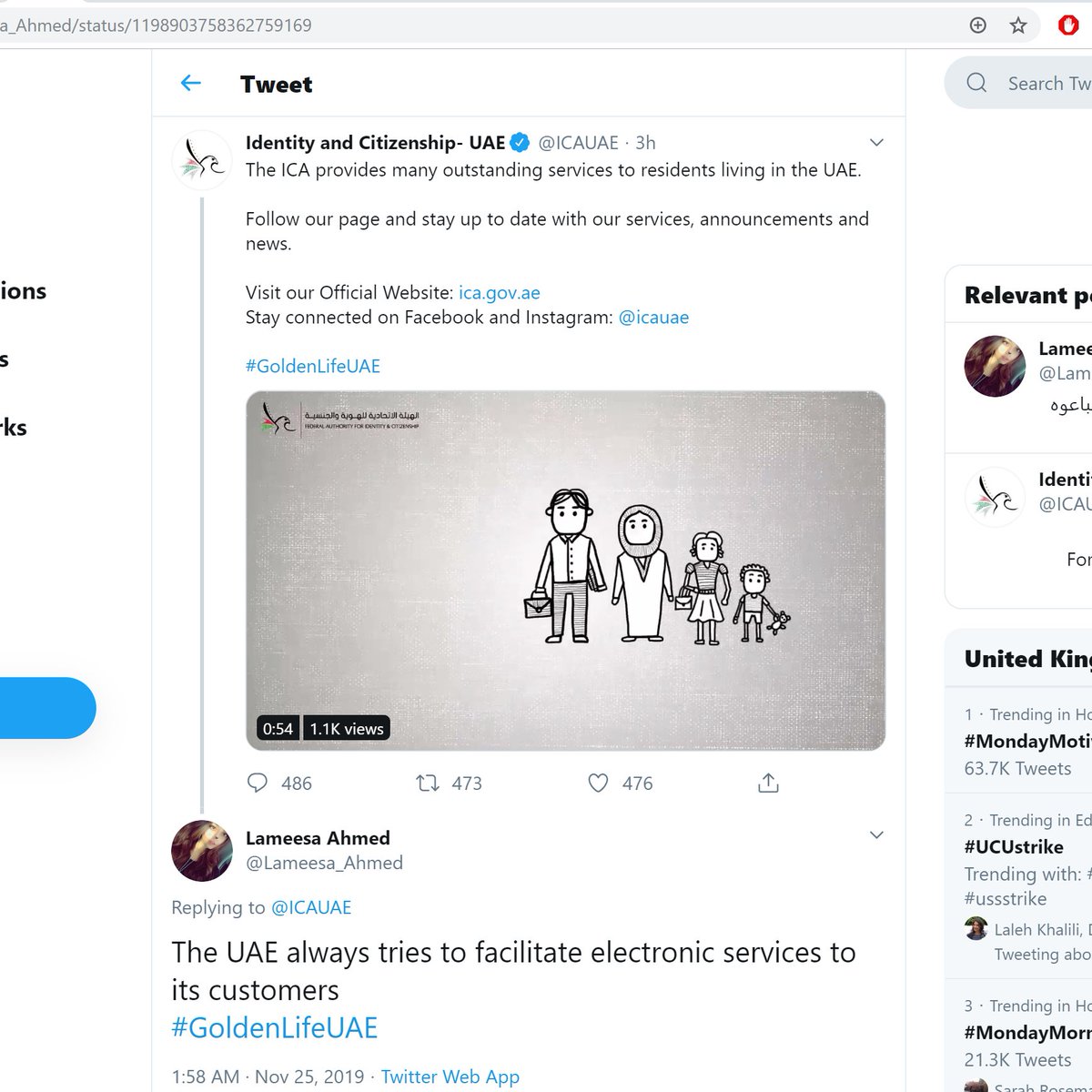
Task: Open #GoldenLifeUAE hashtag in ICAUAE tweet
Action: [313, 367]
